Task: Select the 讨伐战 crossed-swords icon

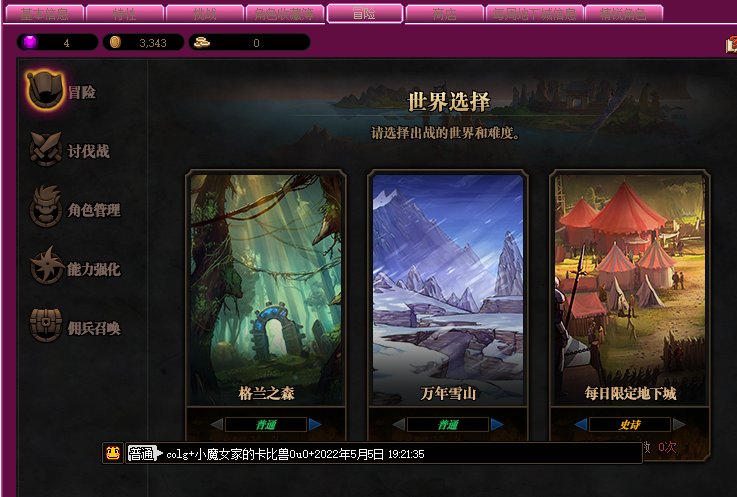Action: (x=45, y=149)
